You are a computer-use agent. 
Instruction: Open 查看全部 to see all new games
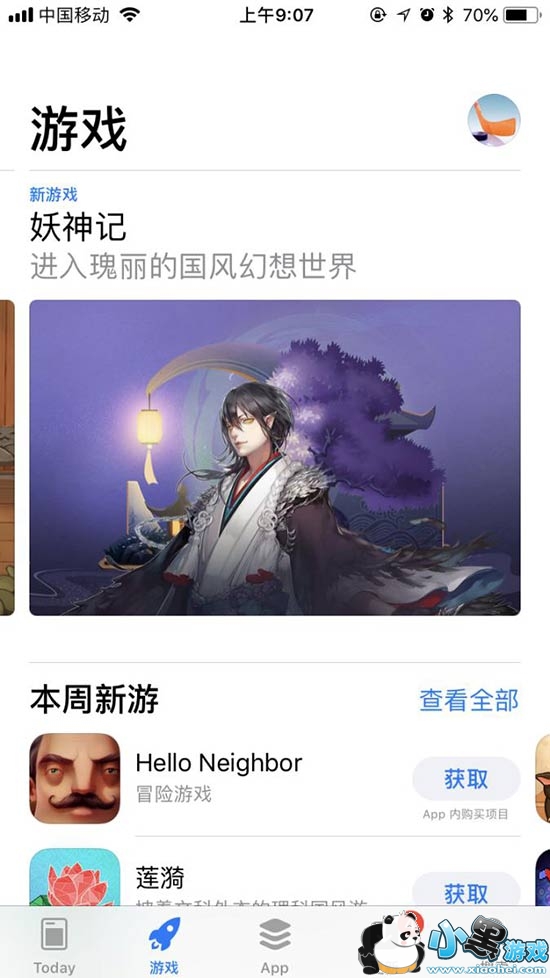coord(469,700)
